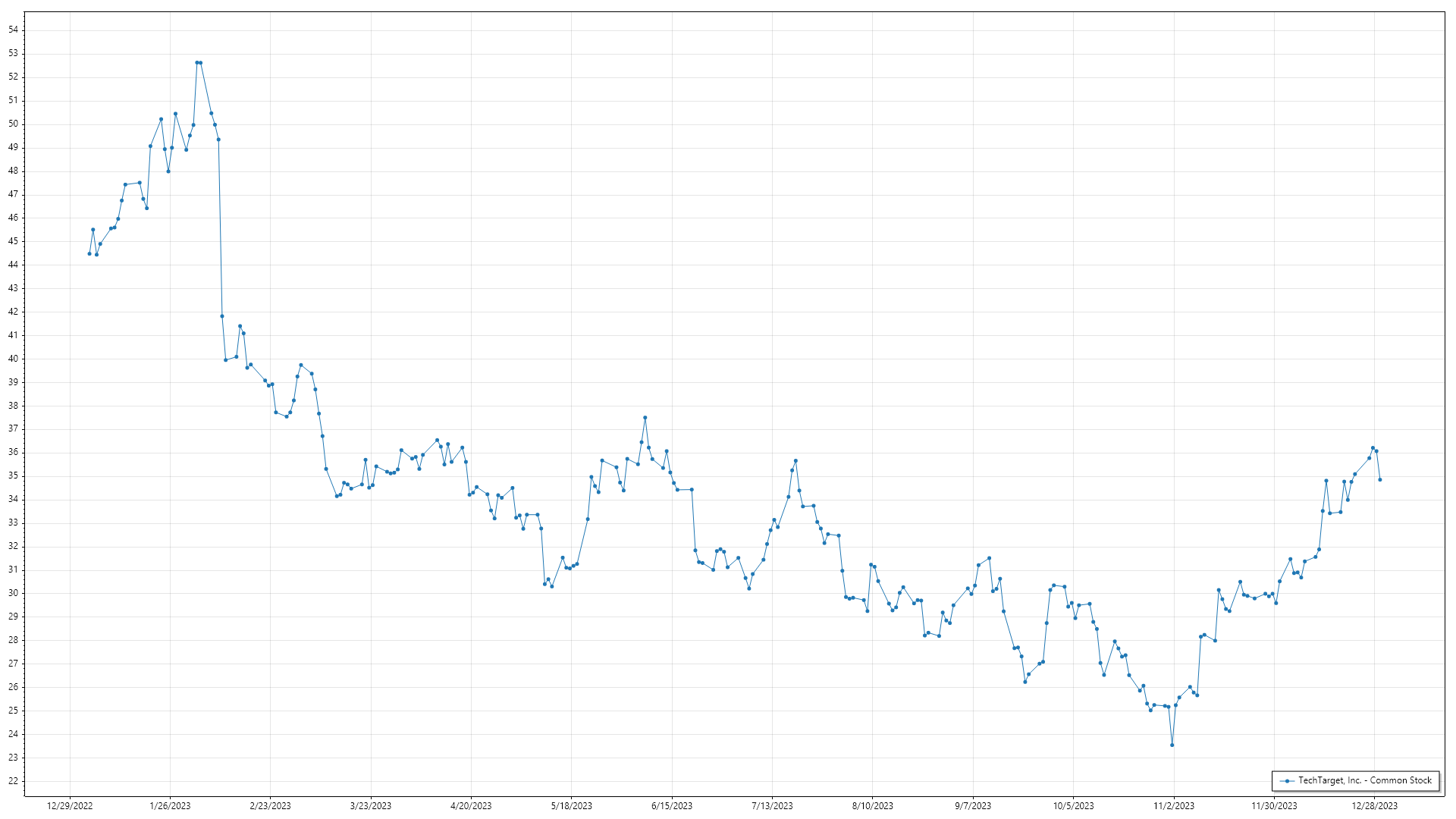Select the 2/23/2023 date label
The height and width of the screenshot is (819, 1456).
(x=270, y=806)
